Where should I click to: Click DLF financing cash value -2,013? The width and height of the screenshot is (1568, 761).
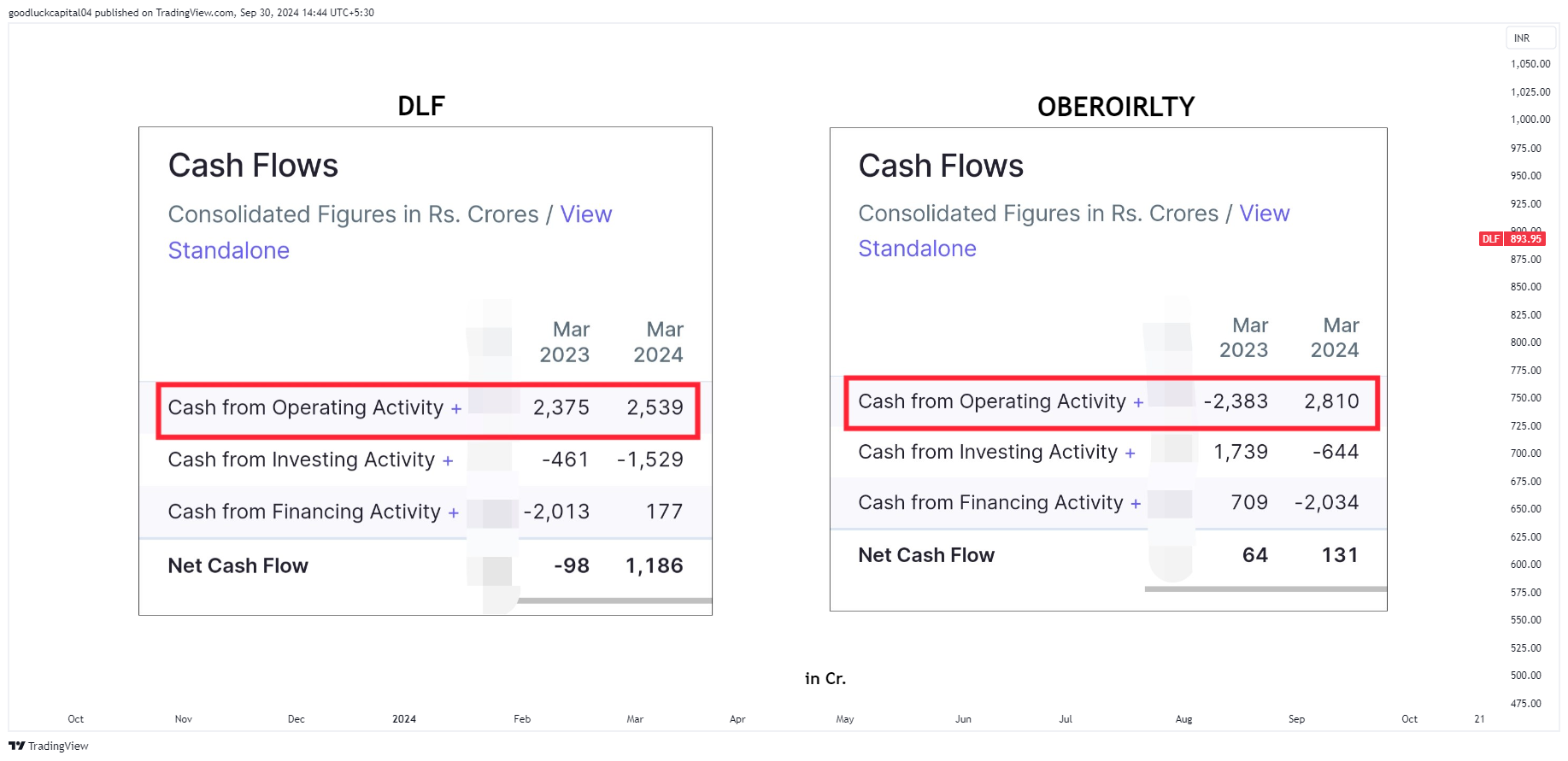[x=556, y=512]
